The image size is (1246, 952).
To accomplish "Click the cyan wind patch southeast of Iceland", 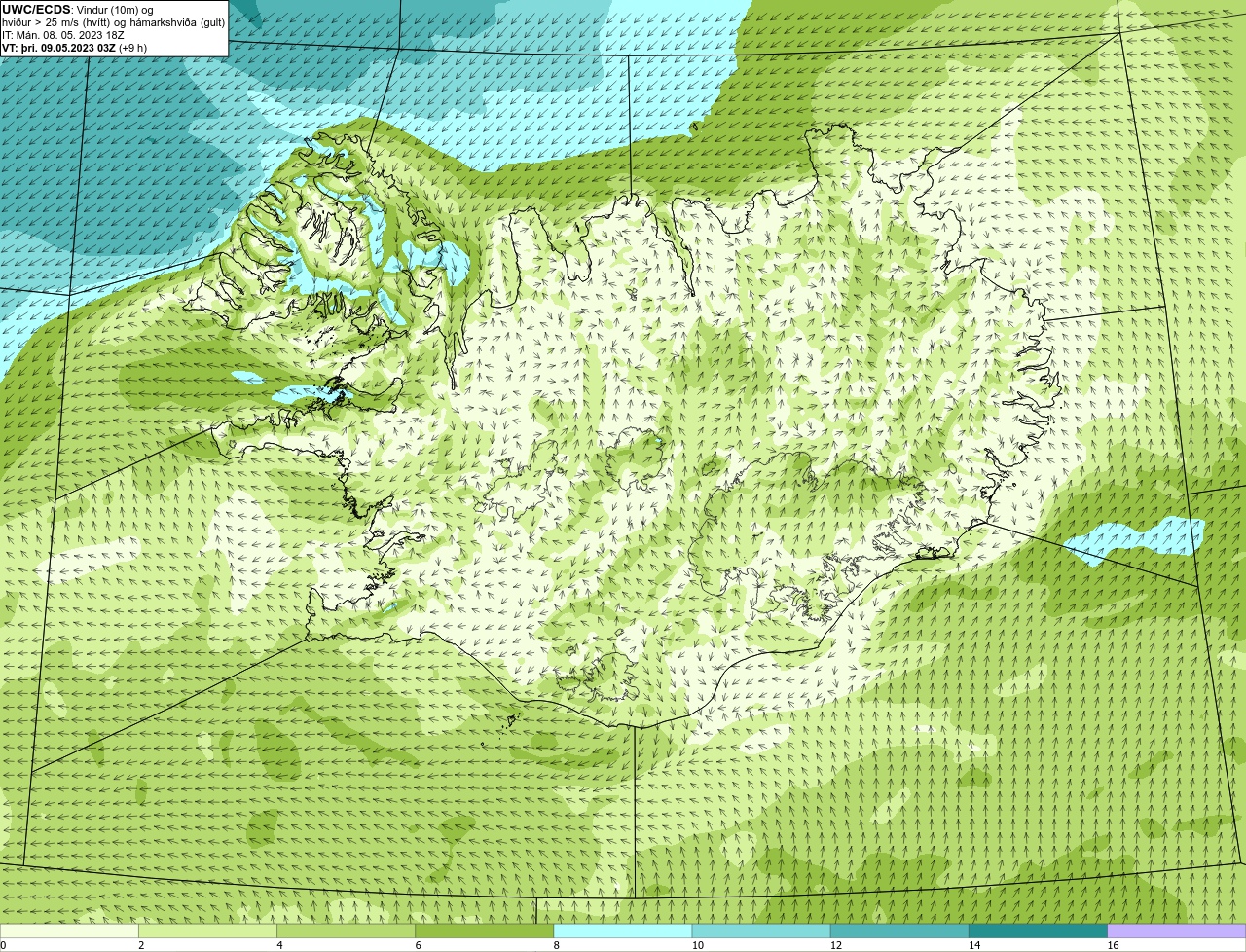I will 1134,539.
